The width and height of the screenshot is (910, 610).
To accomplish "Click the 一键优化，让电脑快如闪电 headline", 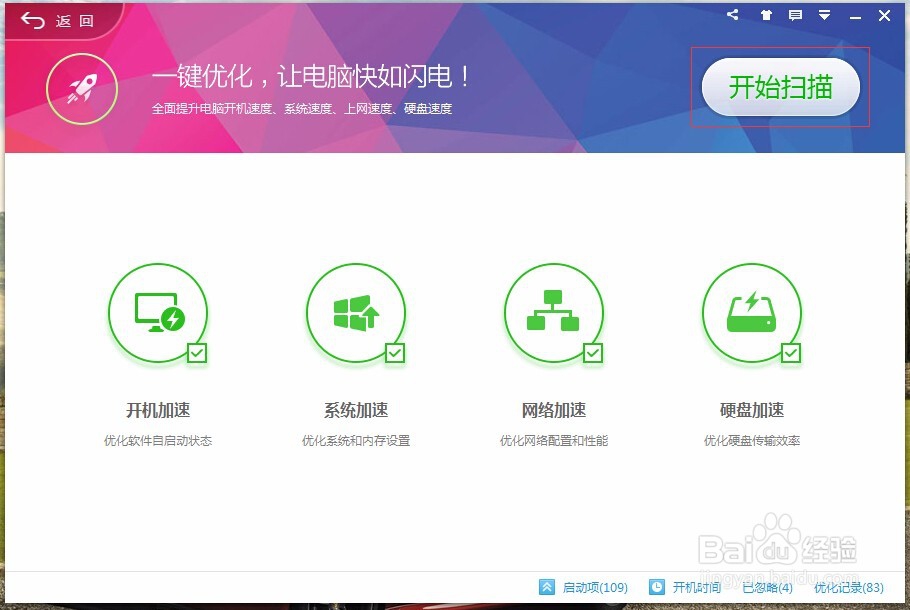I will (x=311, y=77).
